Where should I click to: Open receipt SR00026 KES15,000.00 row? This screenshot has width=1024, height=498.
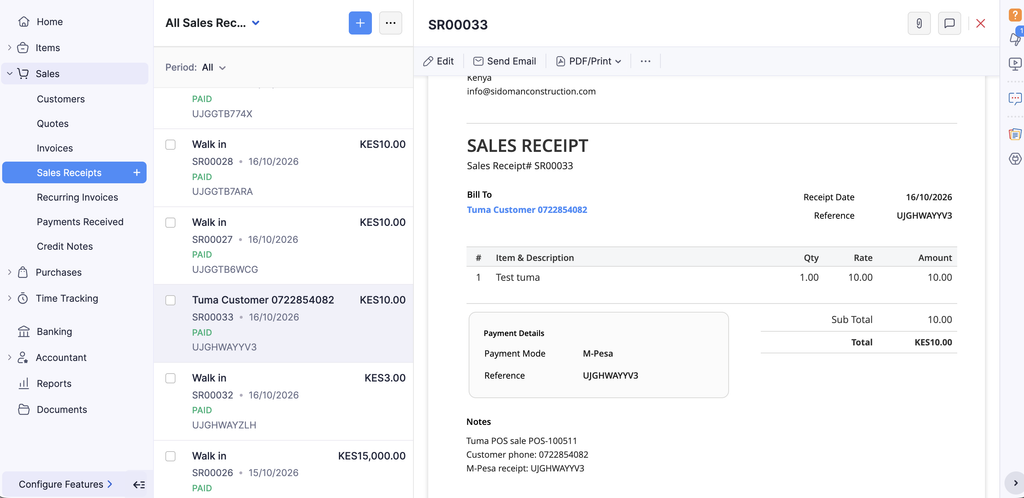click(x=283, y=469)
